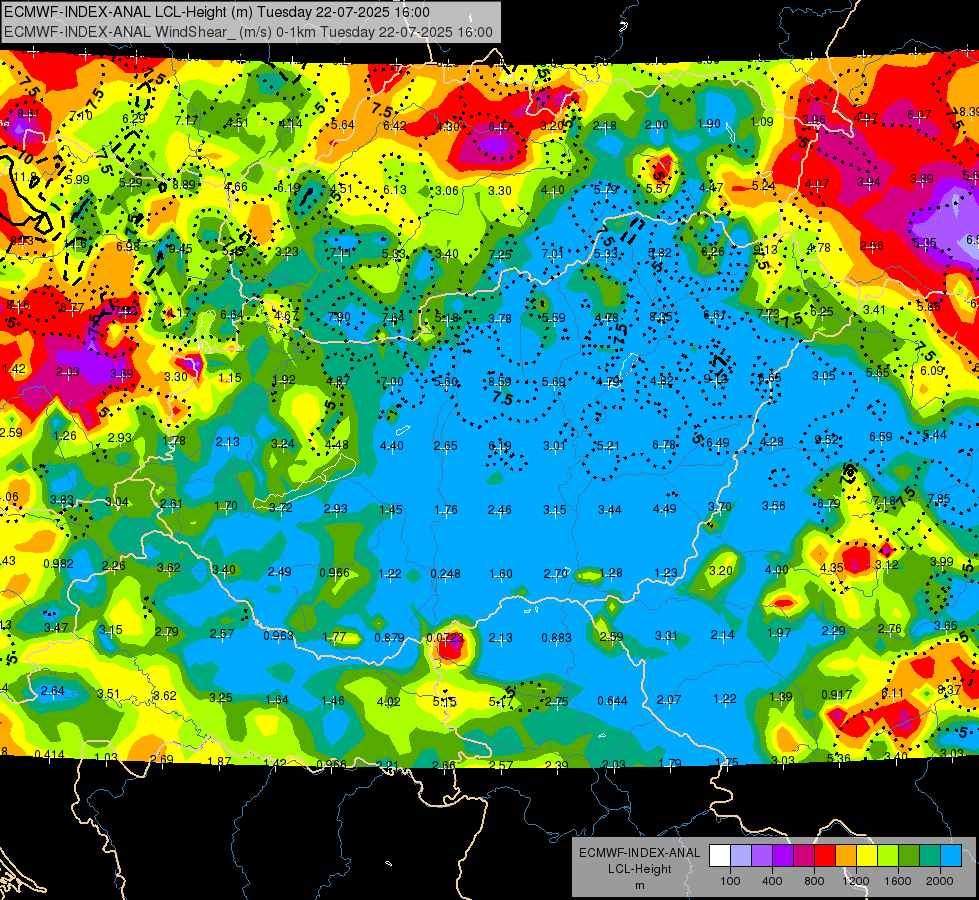
Task: Click the dark green swatch in the legend
Action: [909, 856]
